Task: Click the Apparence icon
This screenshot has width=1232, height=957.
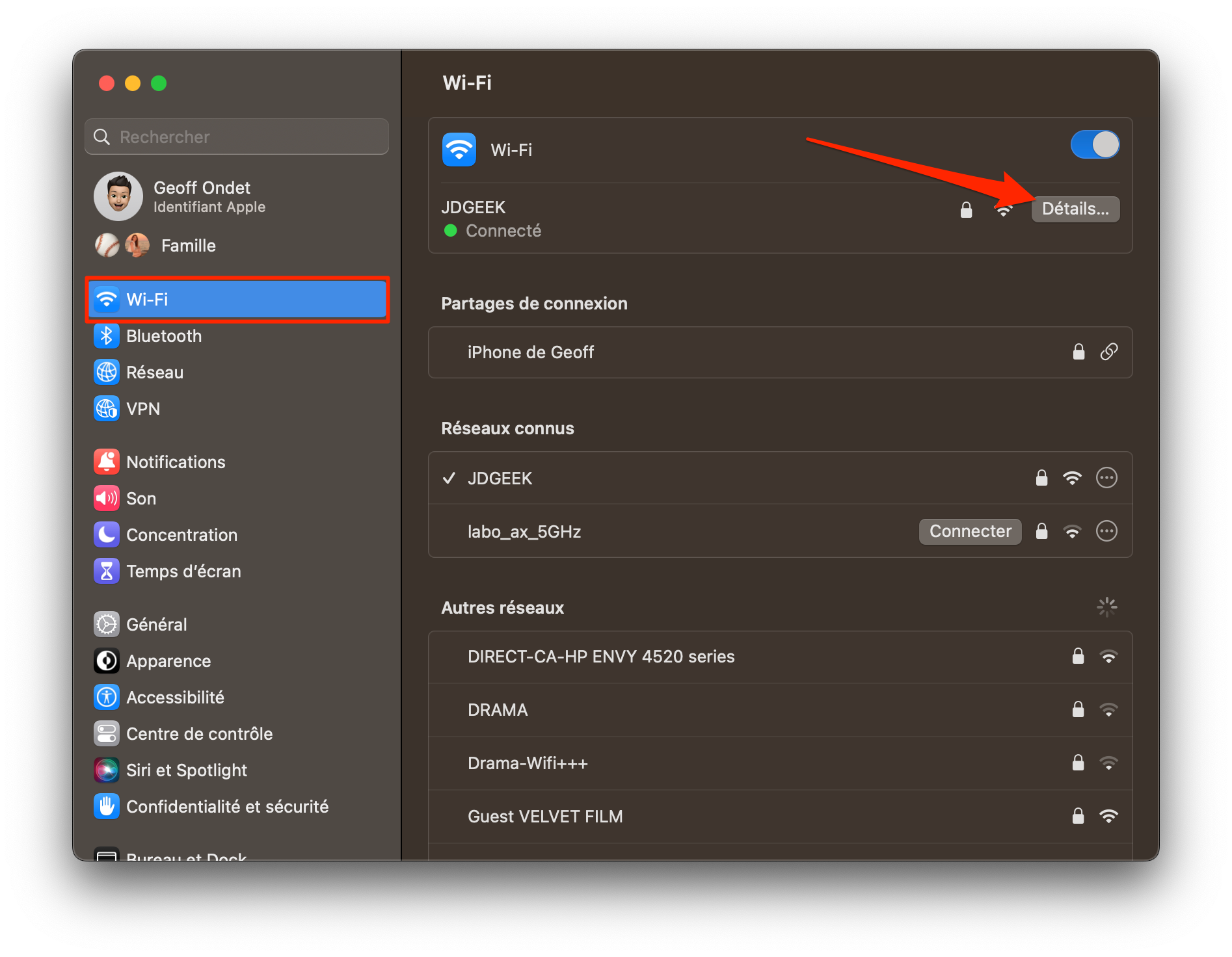Action: tap(107, 661)
